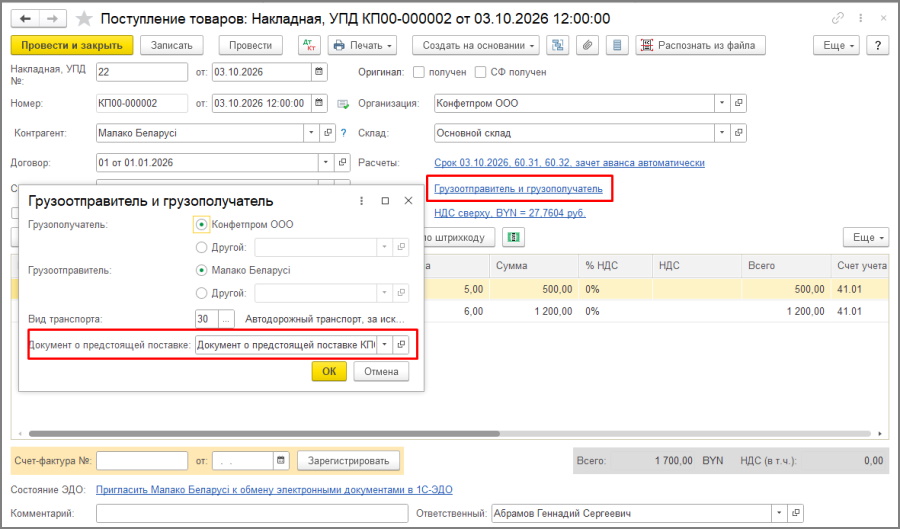Expand Создать на основании dropdown

pos(476,45)
